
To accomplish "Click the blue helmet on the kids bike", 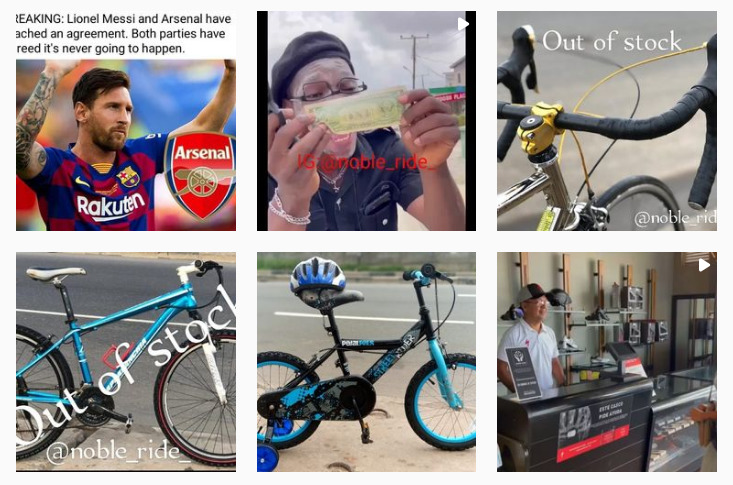I will [317, 275].
